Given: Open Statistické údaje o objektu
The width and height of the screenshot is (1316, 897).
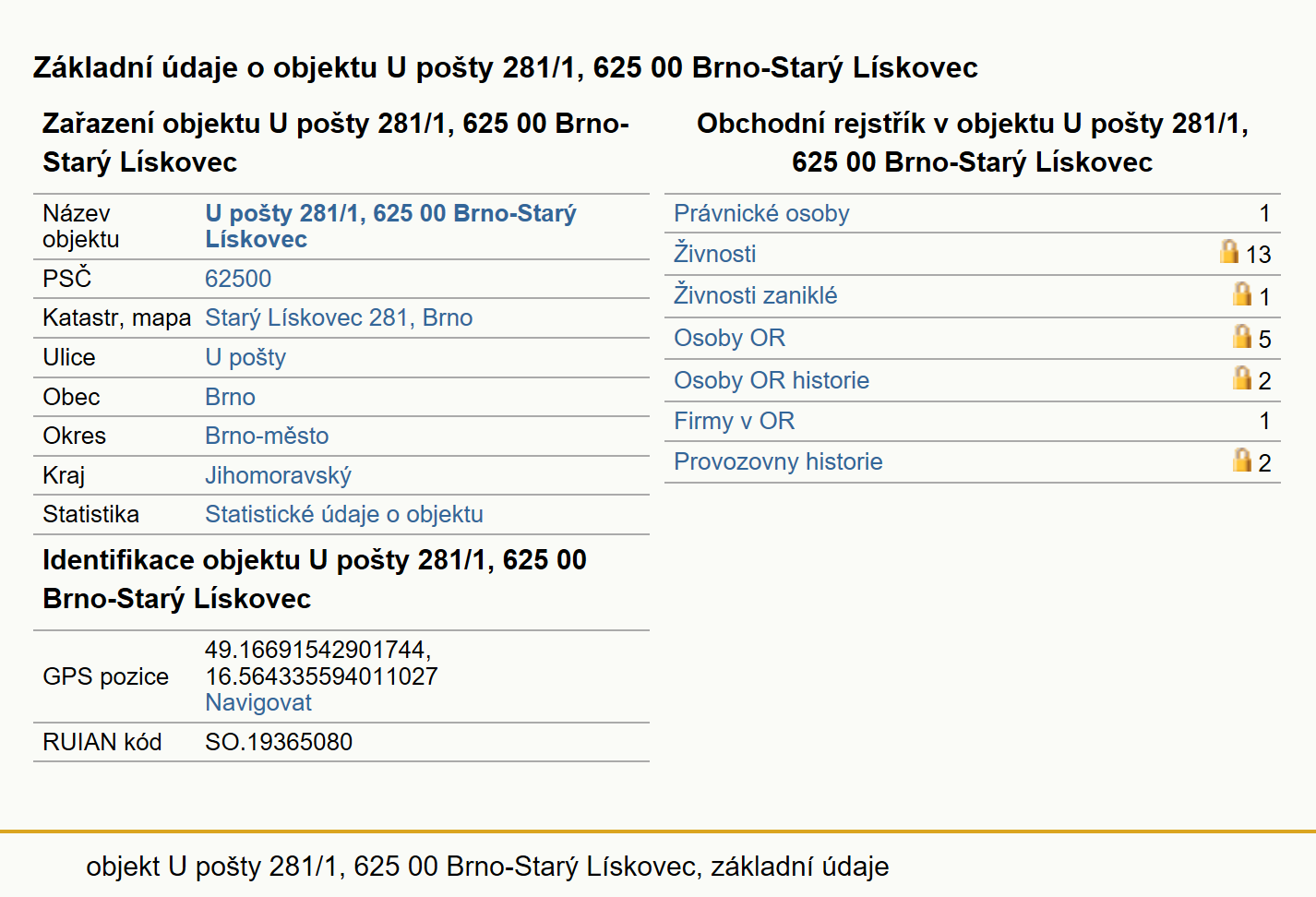Looking at the screenshot, I should (x=344, y=514).
